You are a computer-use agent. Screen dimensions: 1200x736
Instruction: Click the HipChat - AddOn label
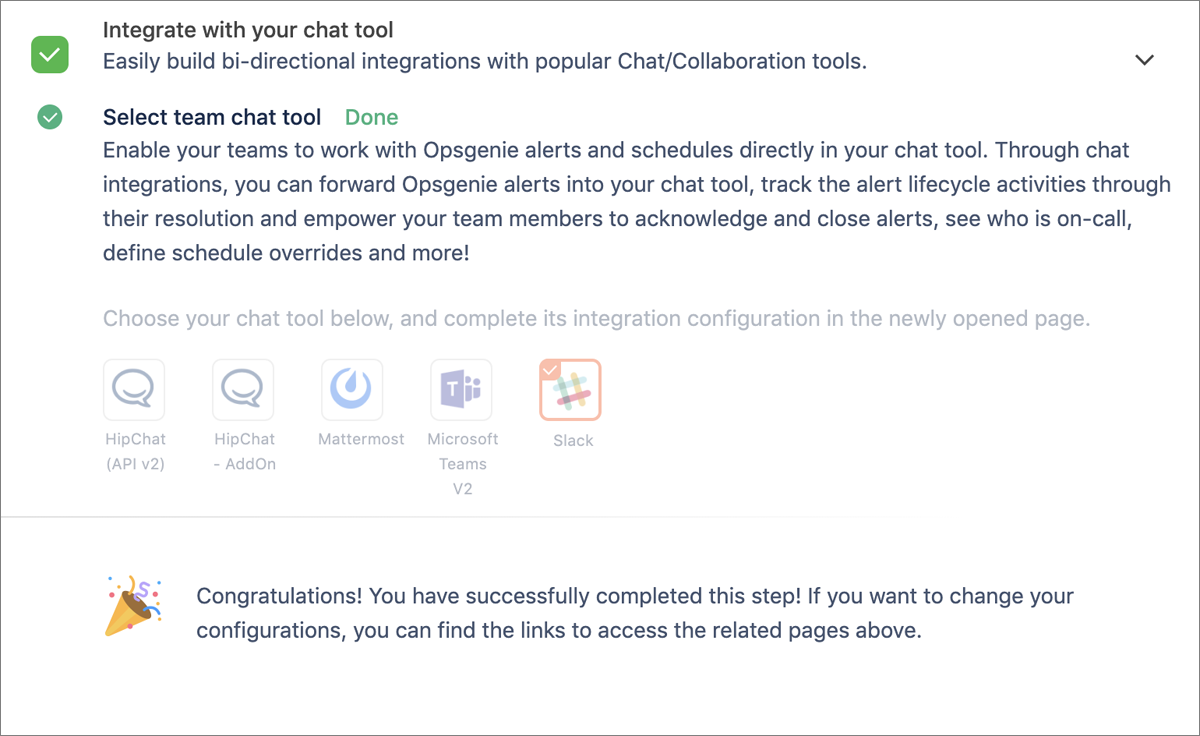click(244, 451)
